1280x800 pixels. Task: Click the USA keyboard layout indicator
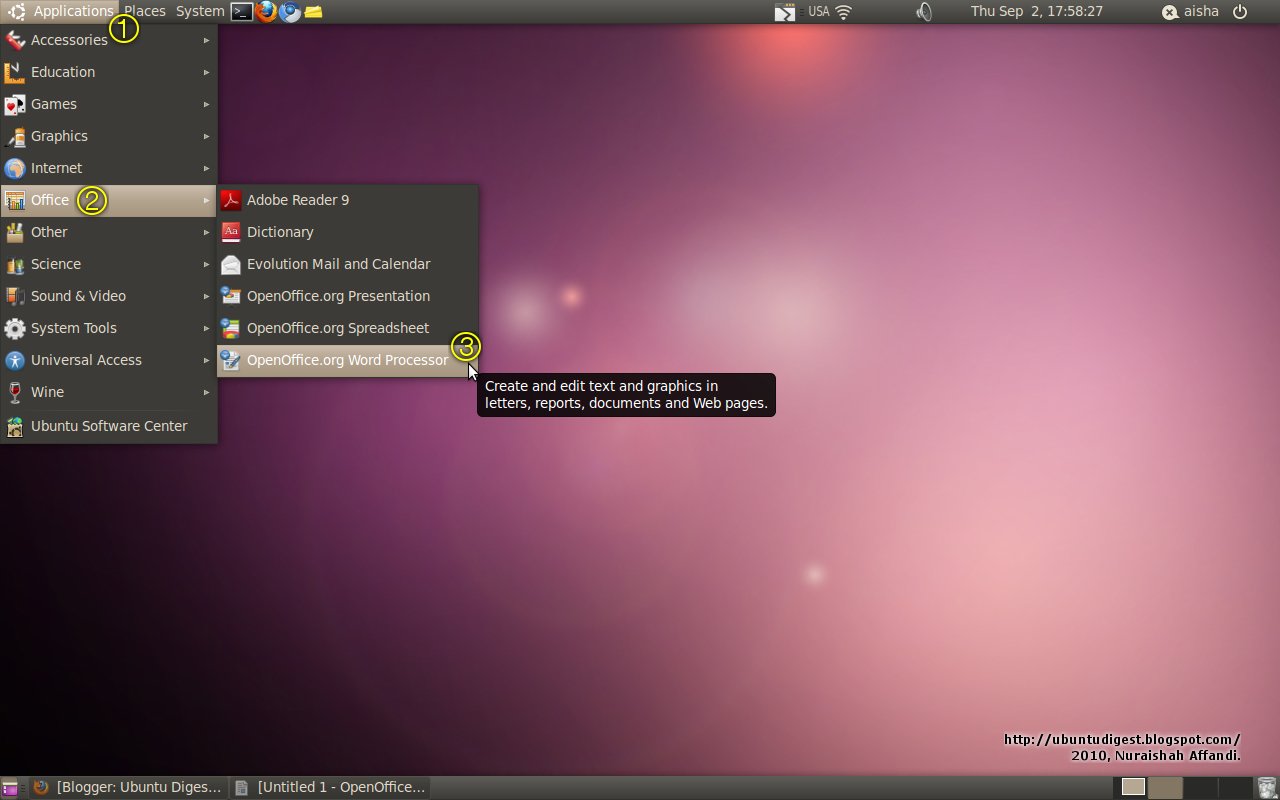(818, 12)
